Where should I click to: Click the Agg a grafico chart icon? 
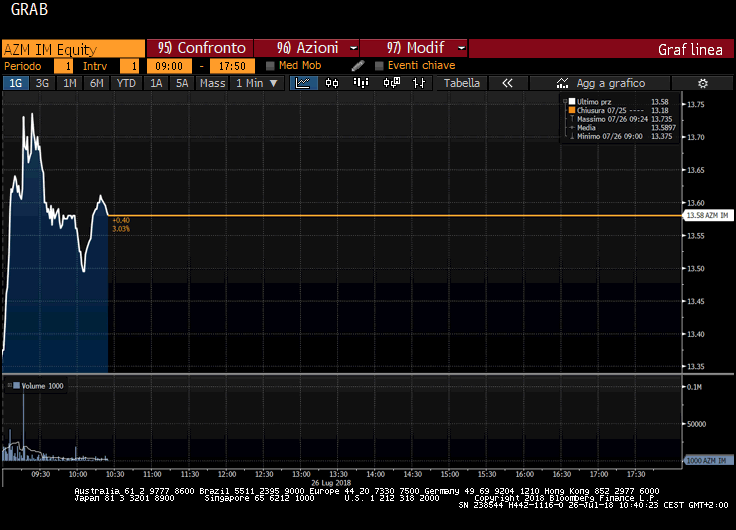[563, 84]
